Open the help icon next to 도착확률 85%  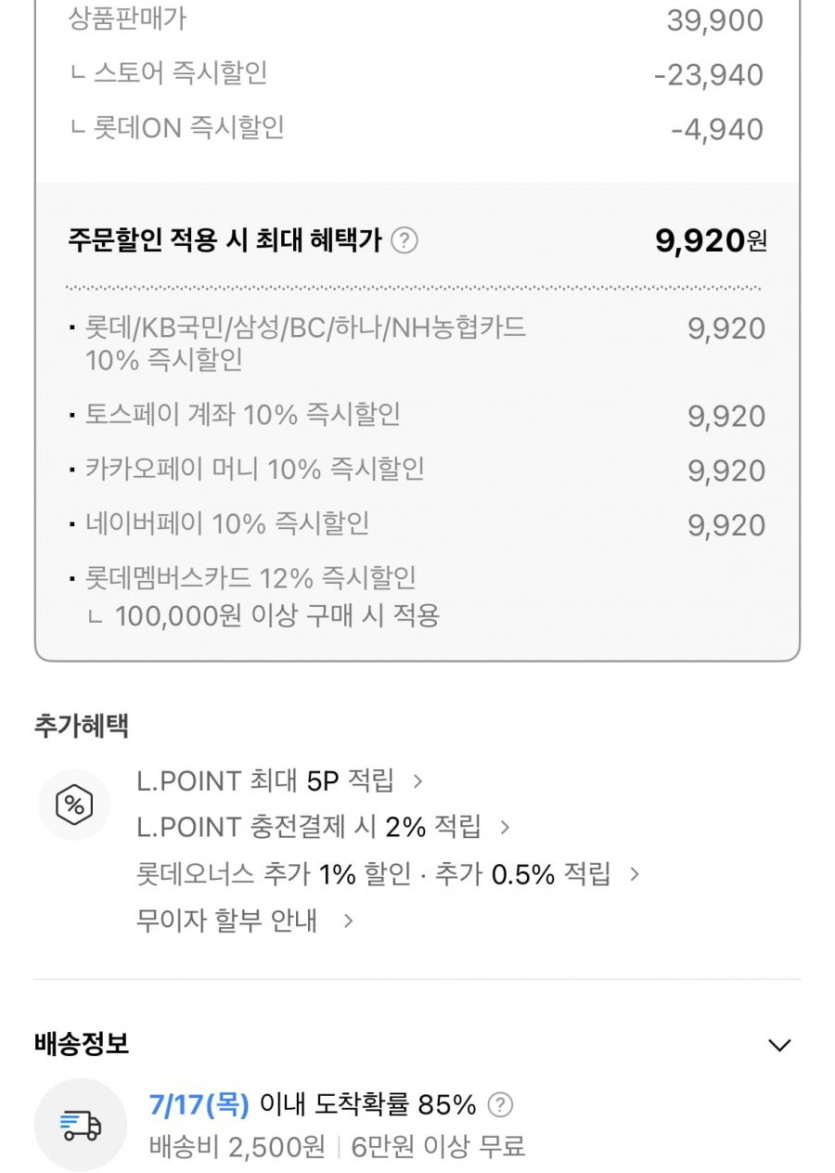pyautogui.click(x=500, y=1105)
